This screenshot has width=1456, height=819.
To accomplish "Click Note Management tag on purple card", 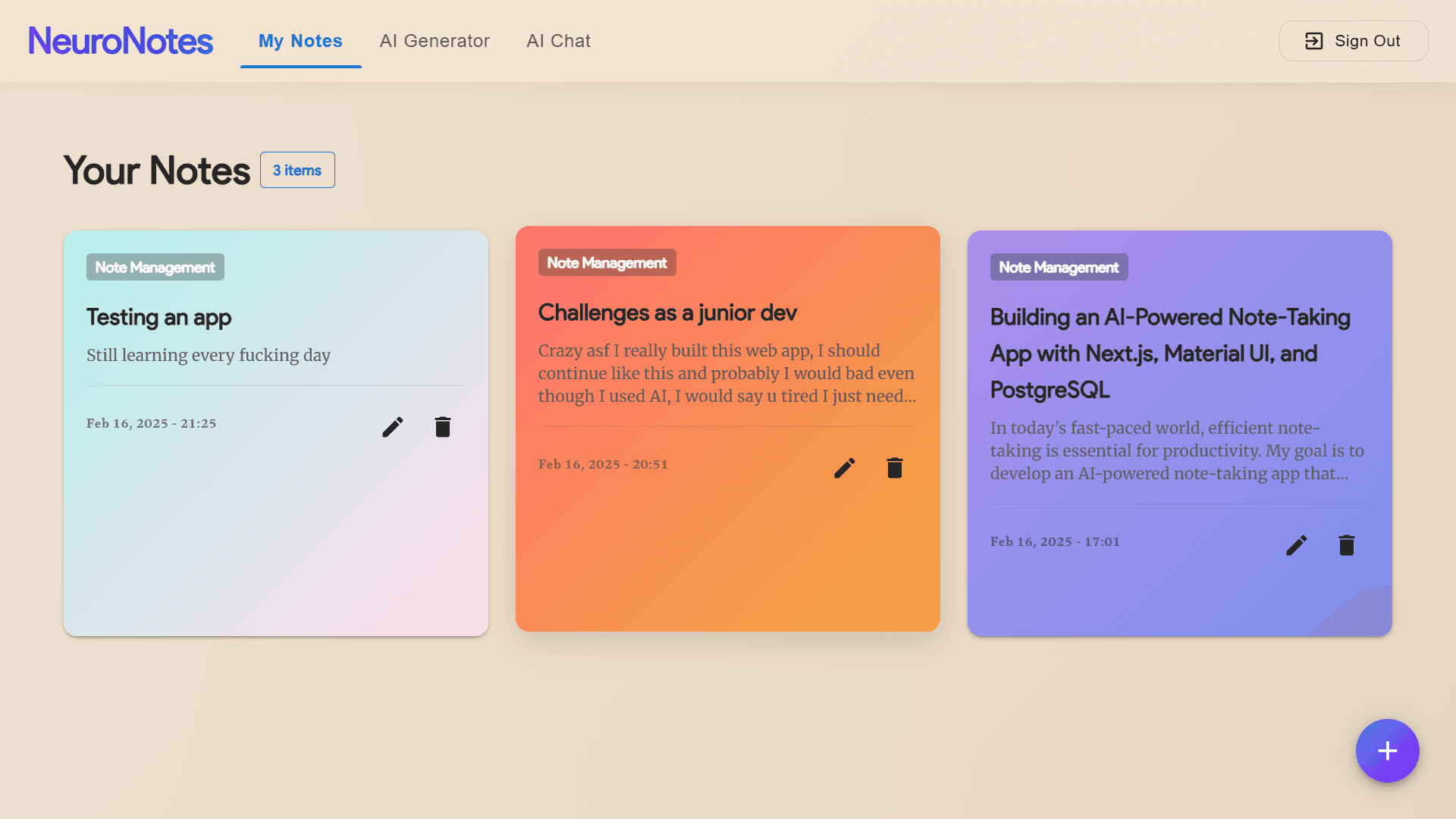I will [1059, 267].
